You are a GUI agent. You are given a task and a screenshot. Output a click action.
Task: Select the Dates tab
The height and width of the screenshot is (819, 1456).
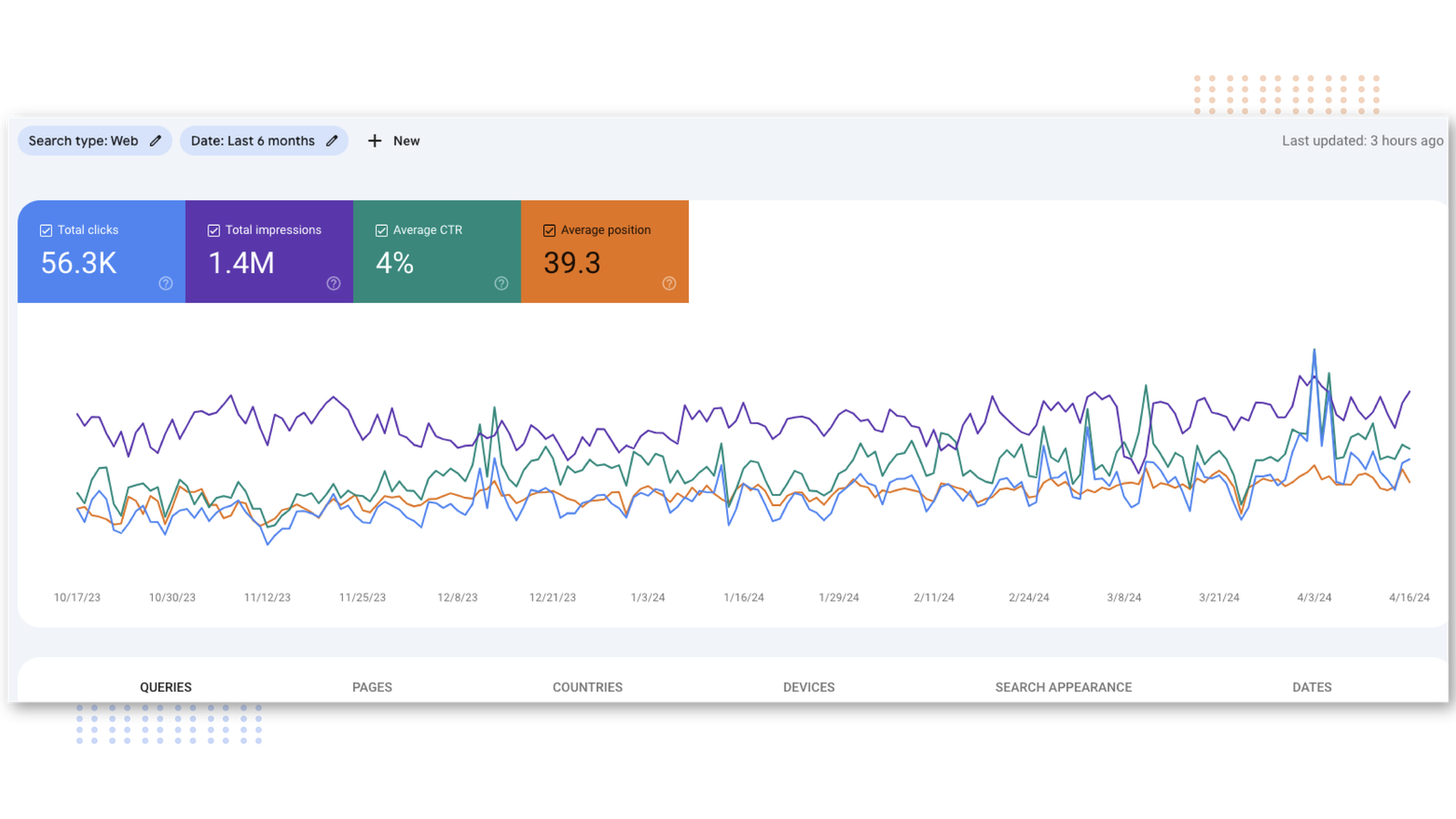(x=1311, y=687)
